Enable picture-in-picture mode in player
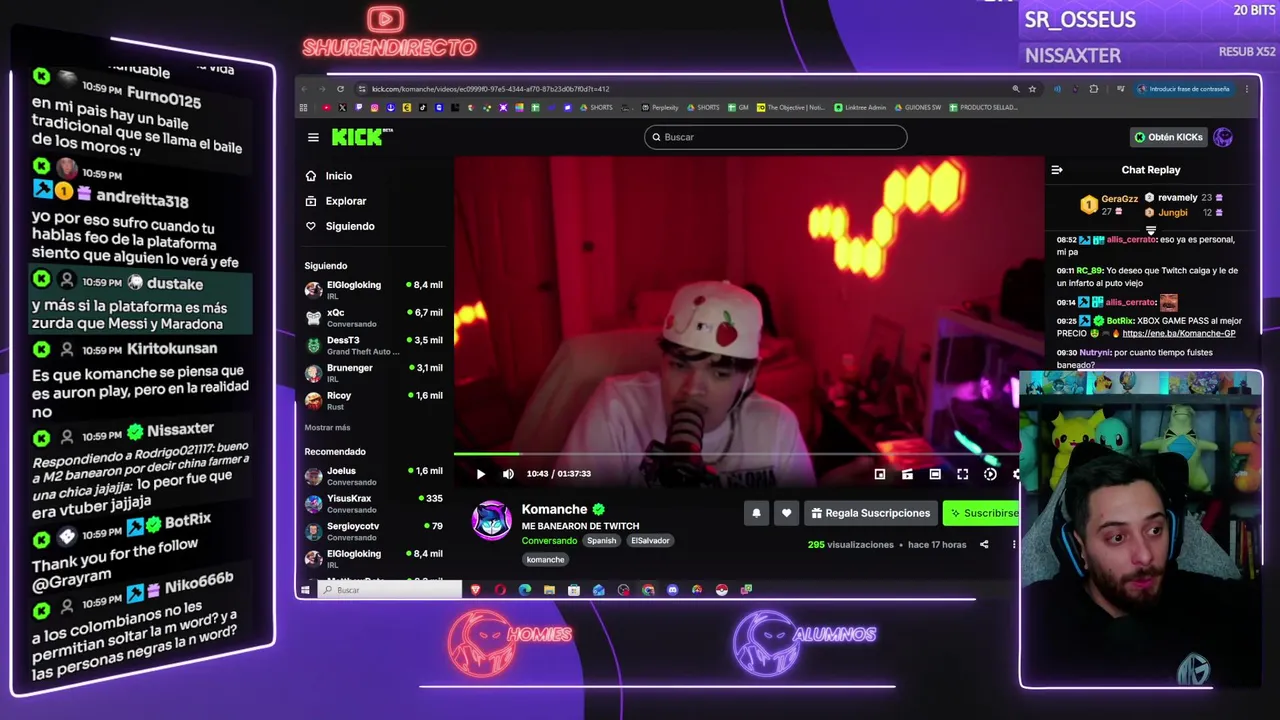Image resolution: width=1280 pixels, height=720 pixels. (880, 474)
